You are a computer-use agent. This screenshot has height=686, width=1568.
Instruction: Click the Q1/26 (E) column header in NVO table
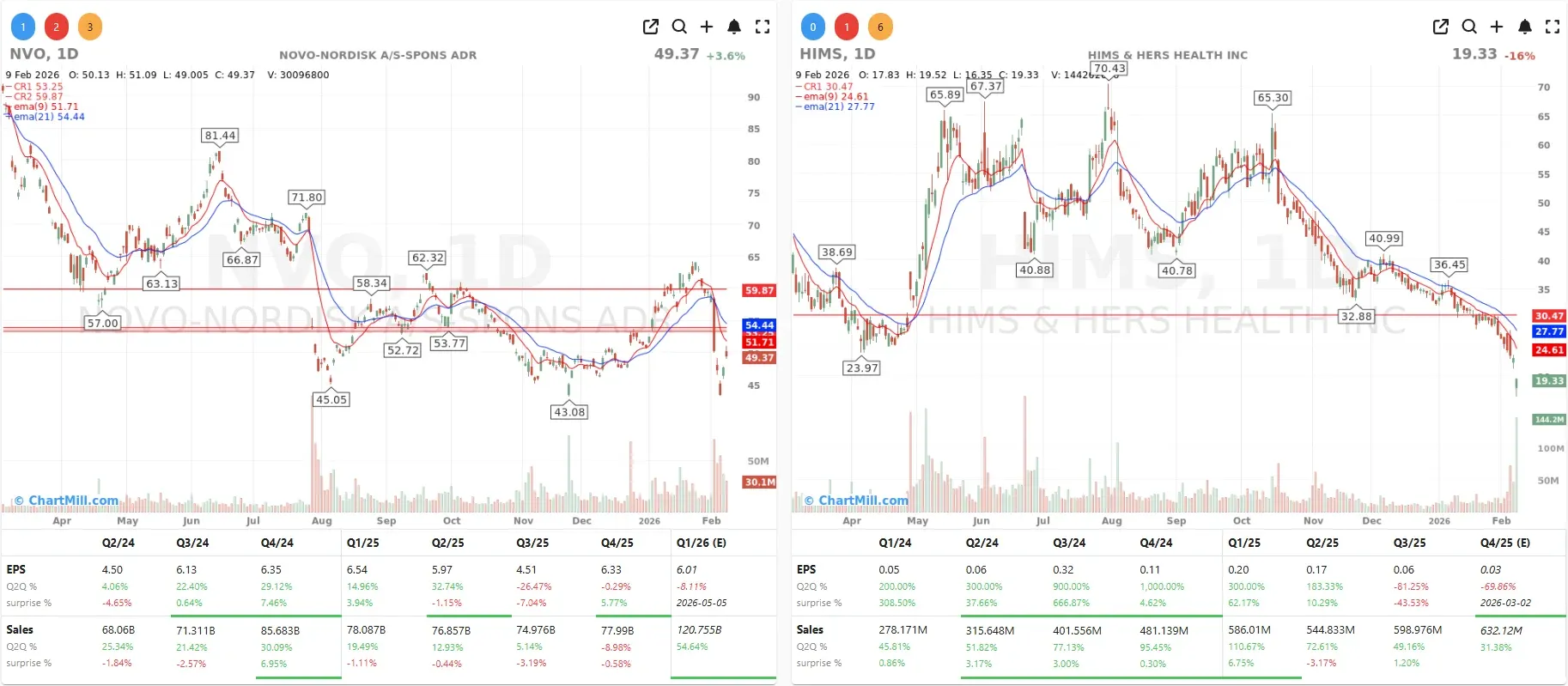(x=702, y=543)
